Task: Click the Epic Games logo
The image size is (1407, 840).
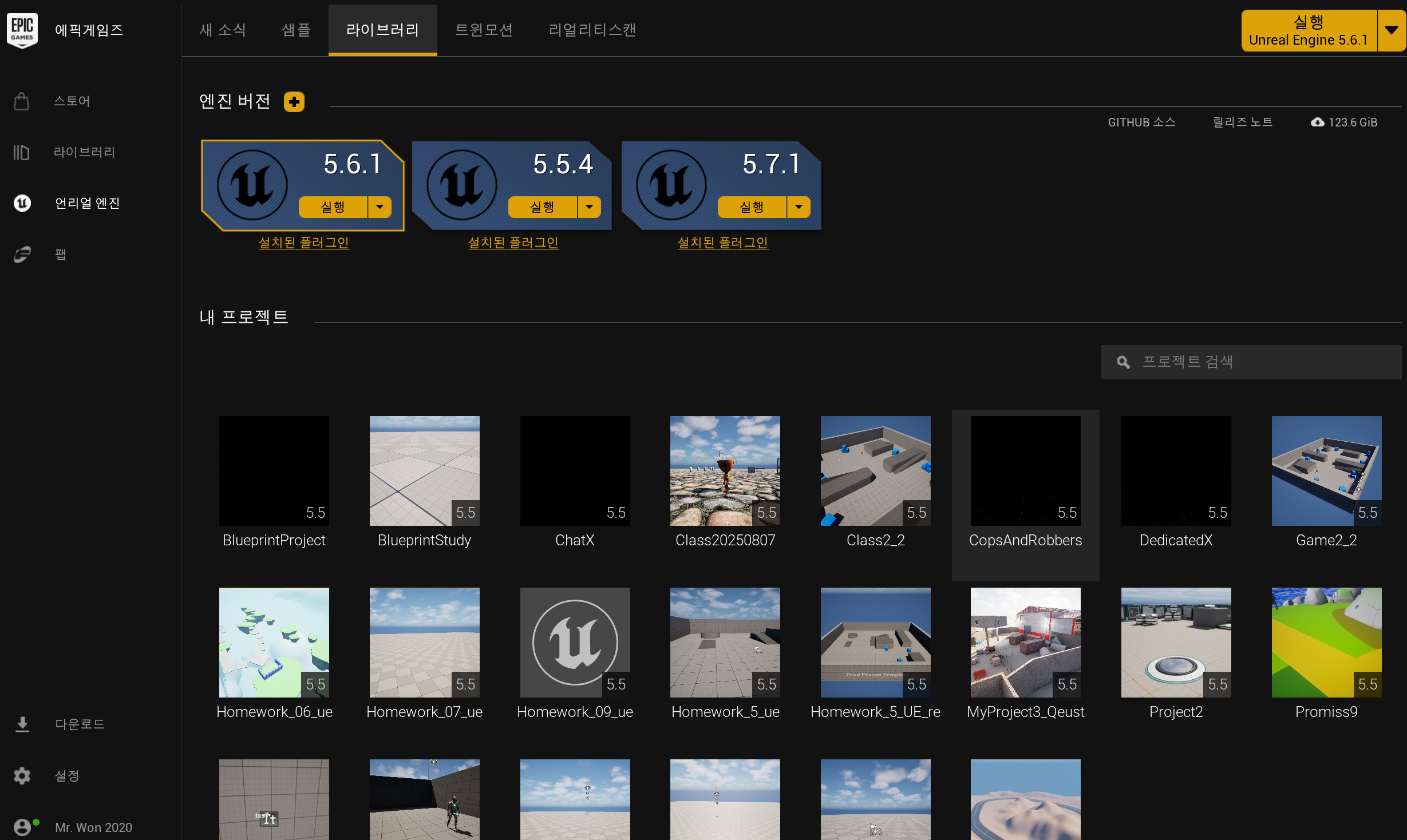Action: tap(22, 30)
